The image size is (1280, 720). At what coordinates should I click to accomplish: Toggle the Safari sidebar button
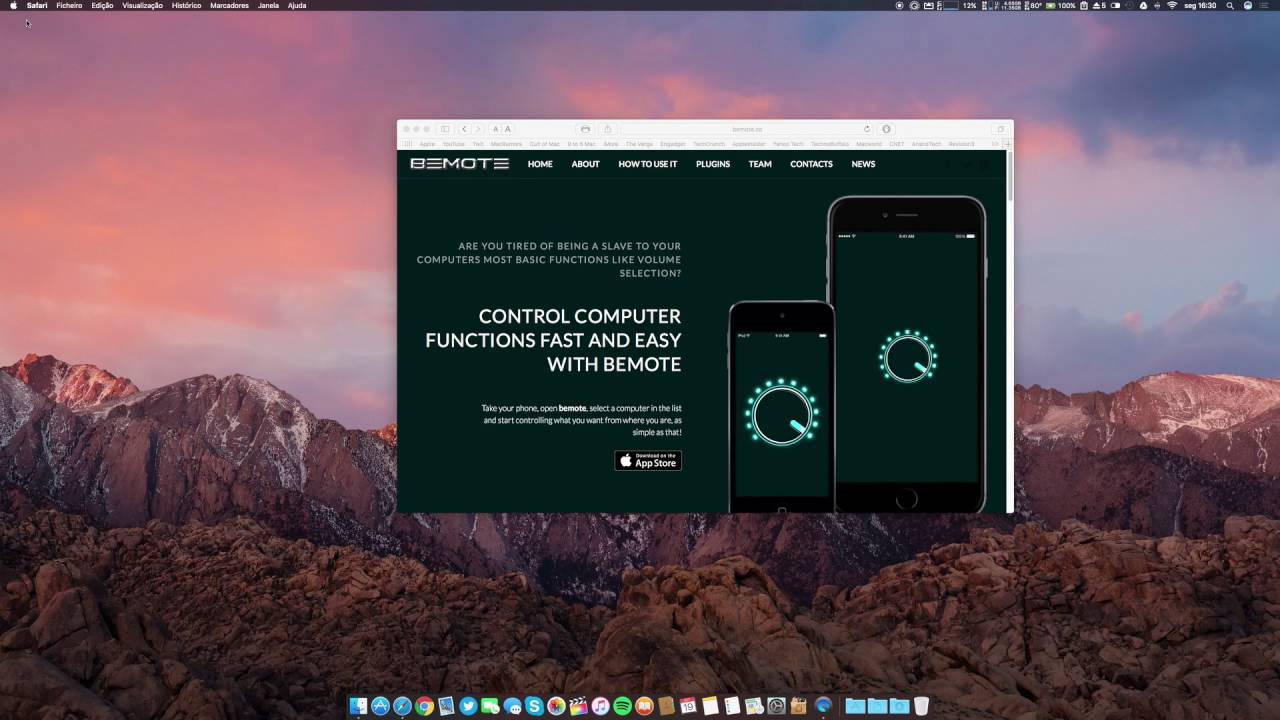click(x=445, y=129)
